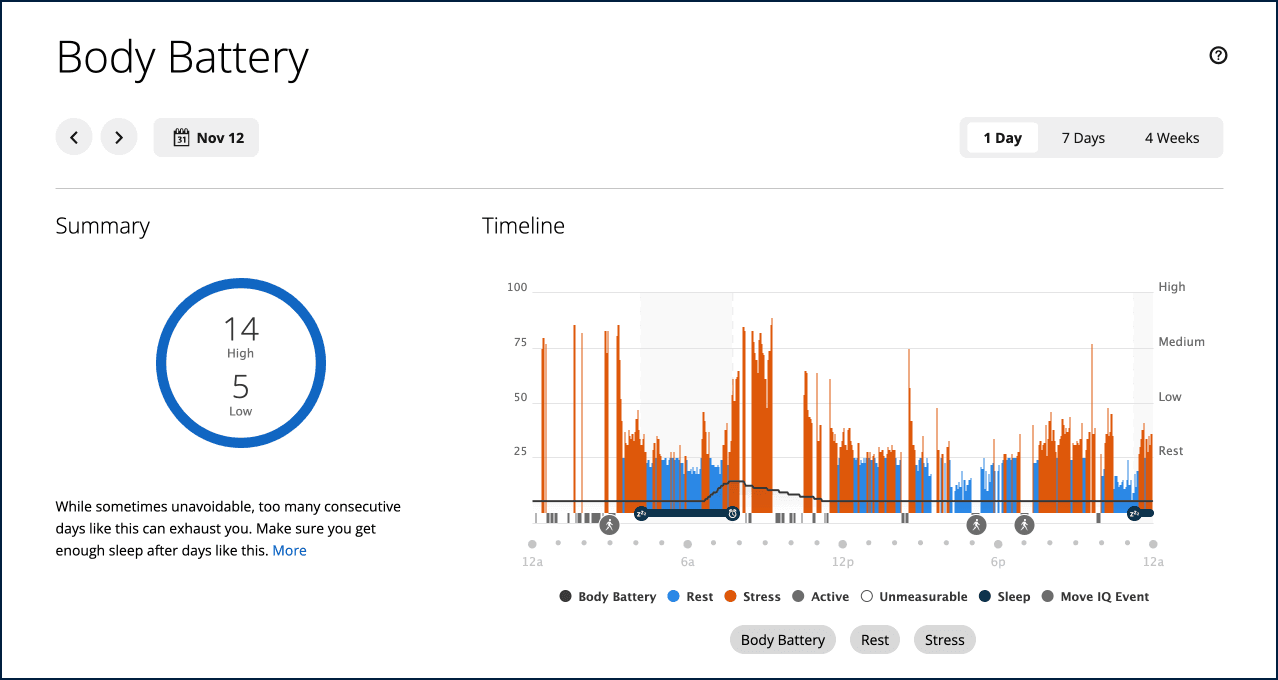Toggle Unmeasurable series in legend
This screenshot has height=680, width=1278.
tap(914, 597)
